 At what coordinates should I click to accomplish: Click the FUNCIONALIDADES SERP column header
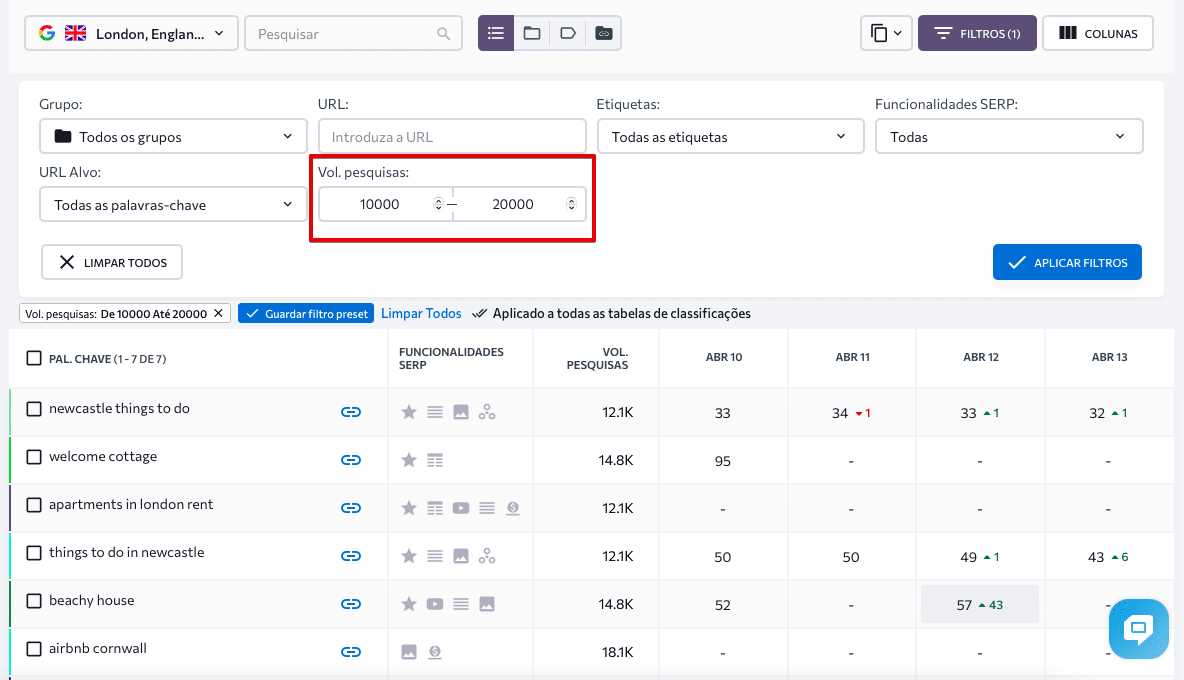[451, 358]
